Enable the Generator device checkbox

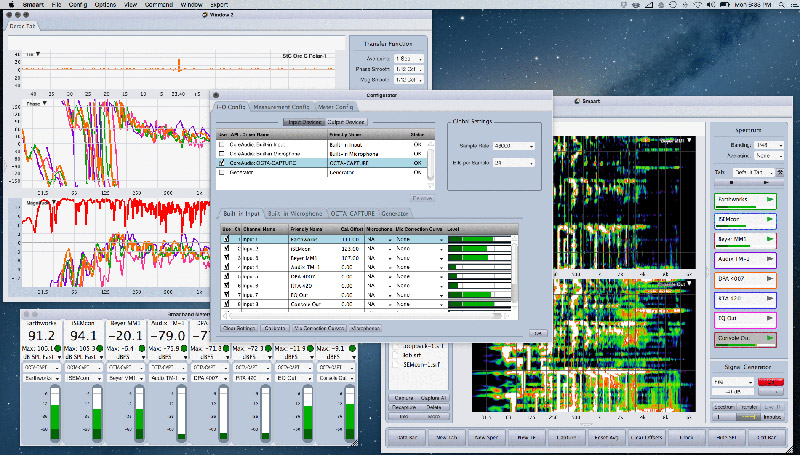pyautogui.click(x=221, y=172)
